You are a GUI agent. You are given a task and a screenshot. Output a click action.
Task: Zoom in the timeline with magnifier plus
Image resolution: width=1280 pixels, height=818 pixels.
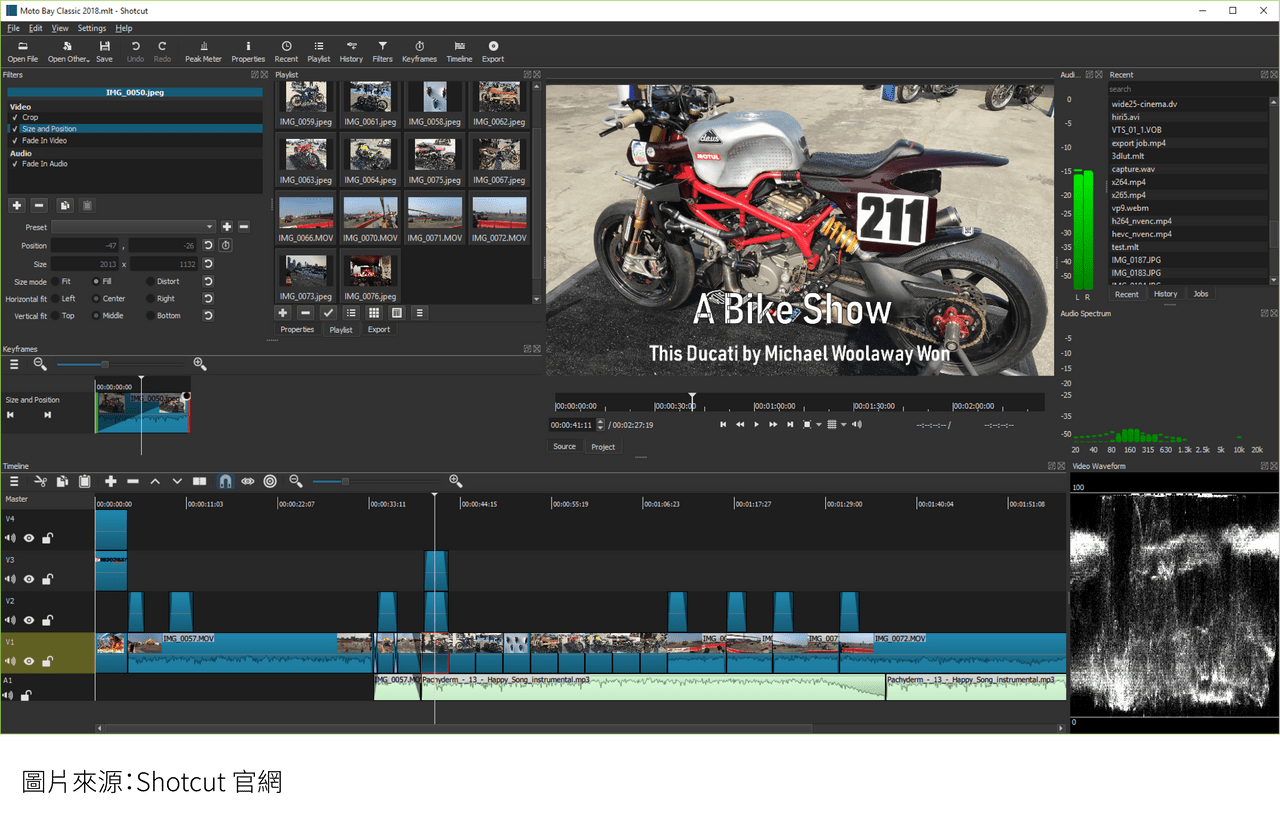[x=456, y=481]
